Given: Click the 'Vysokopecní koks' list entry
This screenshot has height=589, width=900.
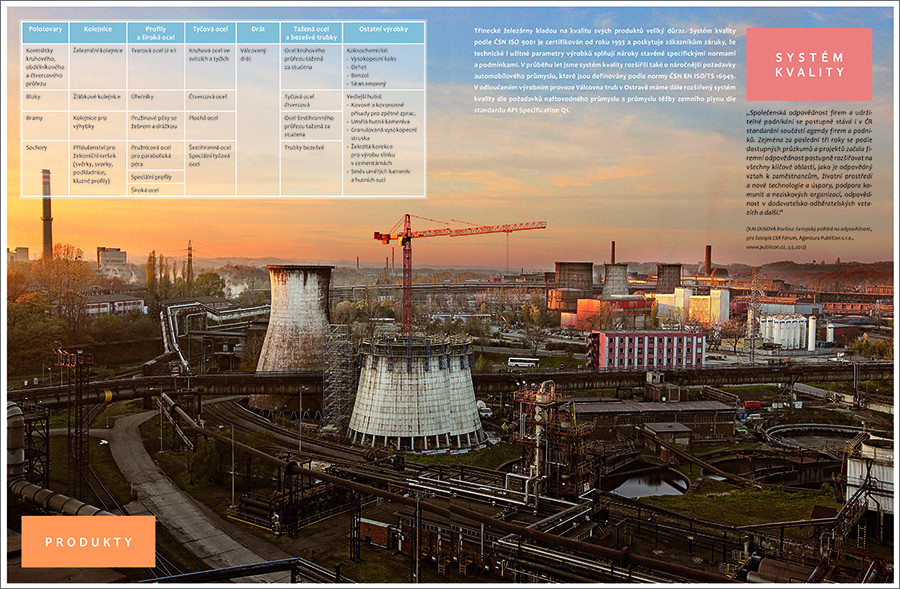Looking at the screenshot, I should [x=373, y=59].
